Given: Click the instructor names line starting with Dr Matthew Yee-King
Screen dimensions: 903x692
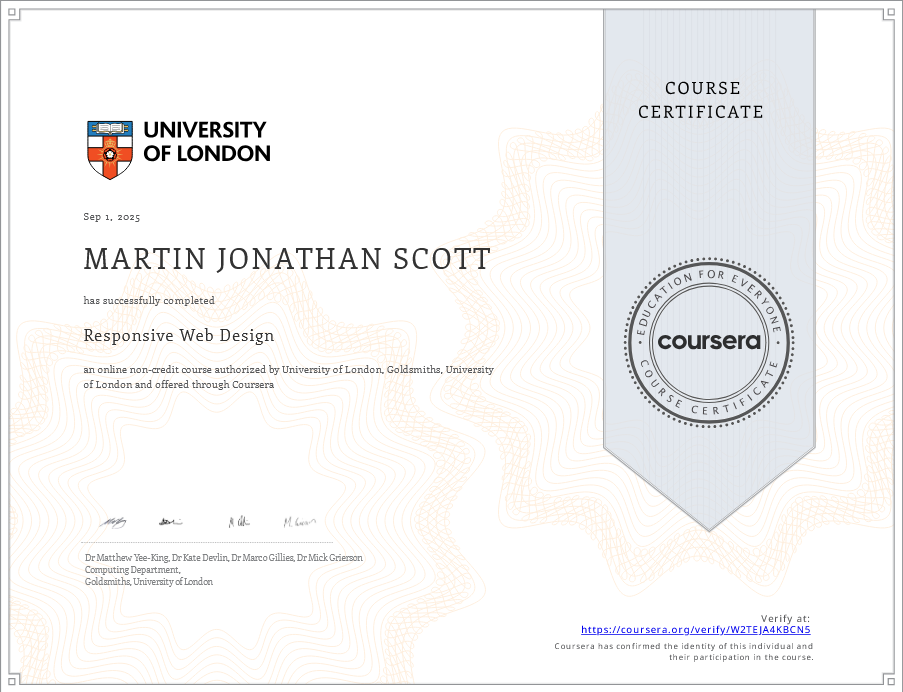Looking at the screenshot, I should [x=223, y=558].
